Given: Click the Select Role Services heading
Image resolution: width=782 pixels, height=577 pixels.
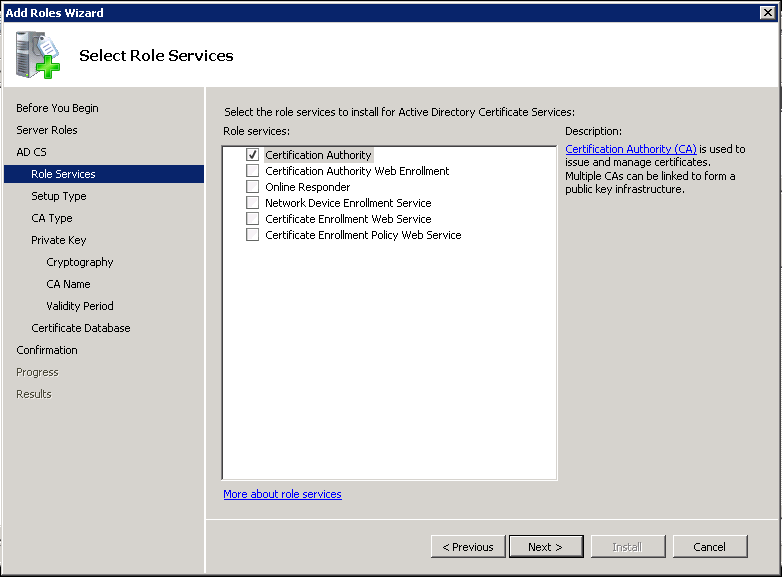Looking at the screenshot, I should 156,55.
